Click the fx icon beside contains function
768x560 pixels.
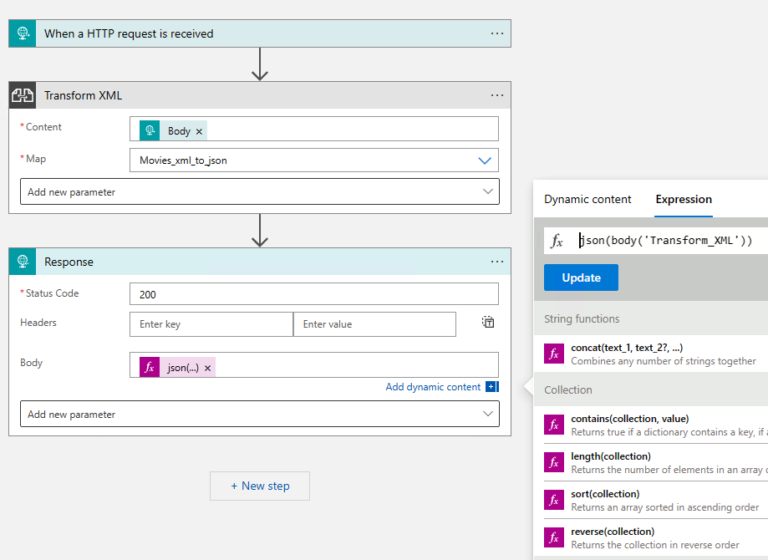pos(554,425)
